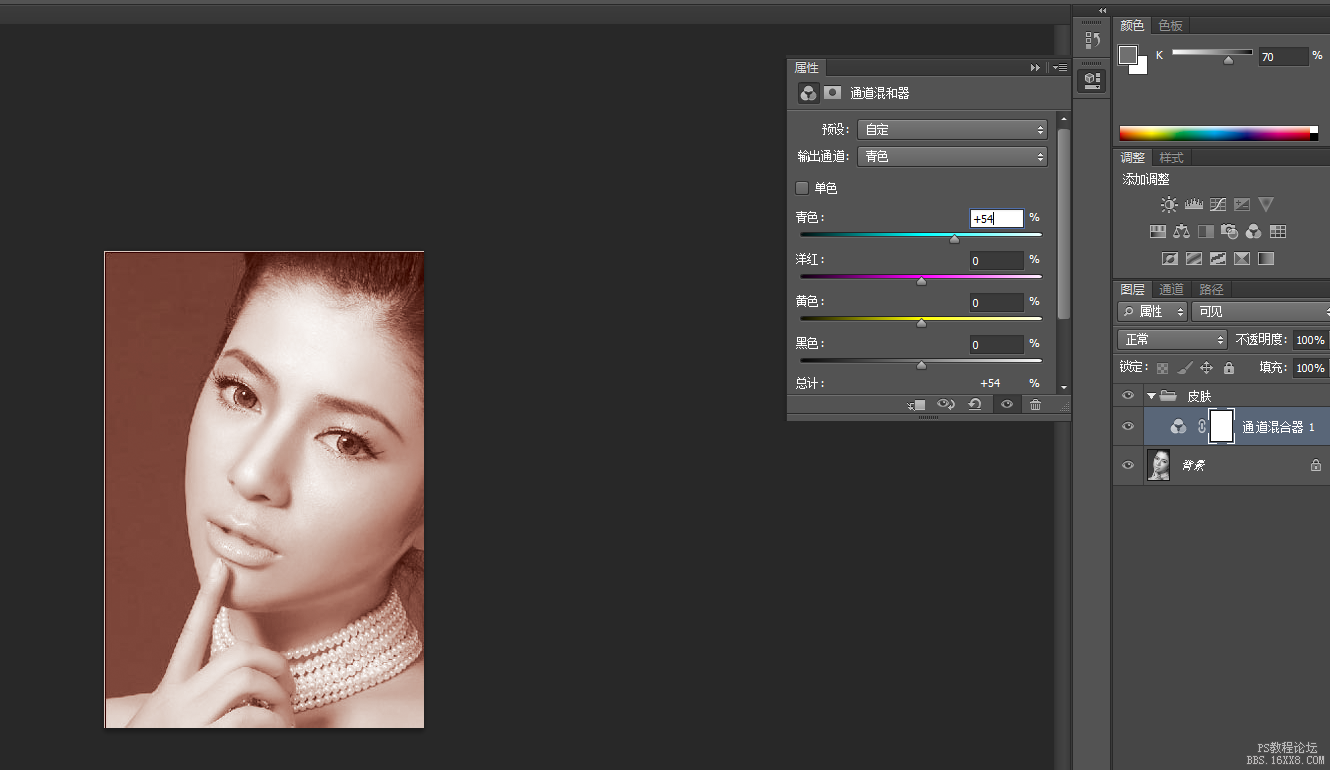Switch to the 色板 swatches tab
The height and width of the screenshot is (770, 1330).
1171,26
